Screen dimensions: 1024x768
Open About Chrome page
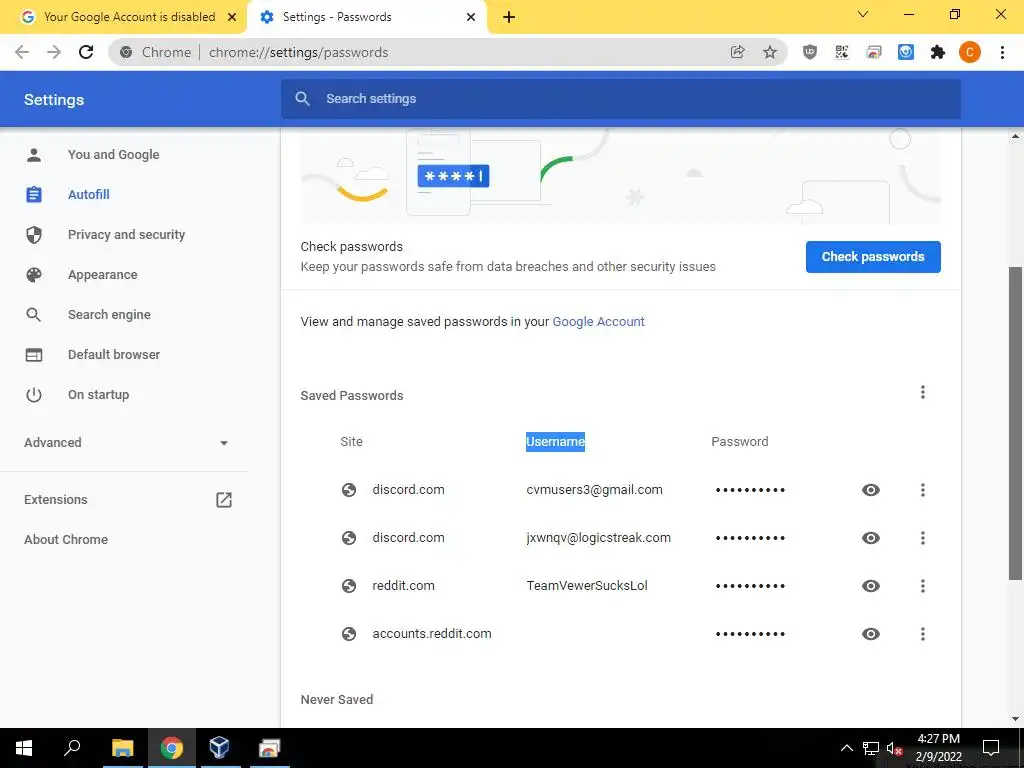tap(66, 539)
